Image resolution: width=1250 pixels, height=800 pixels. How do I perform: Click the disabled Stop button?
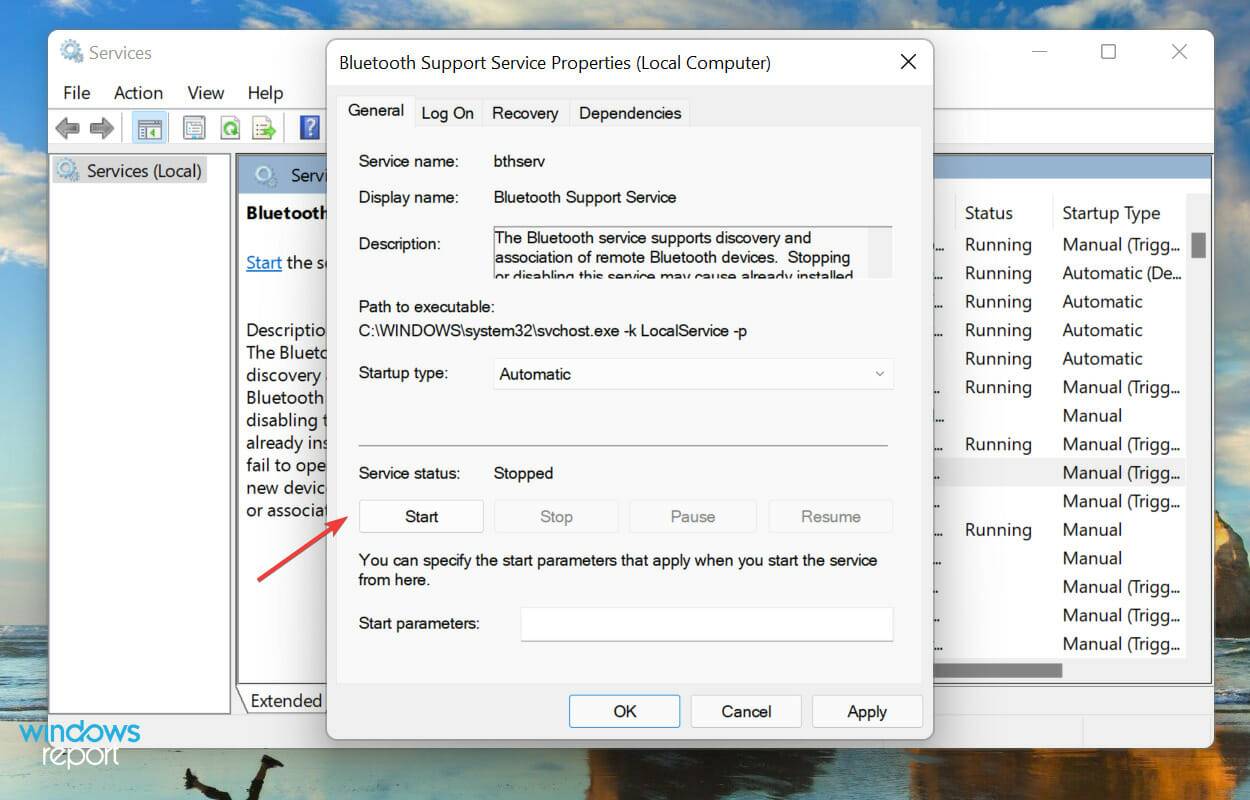pos(556,516)
